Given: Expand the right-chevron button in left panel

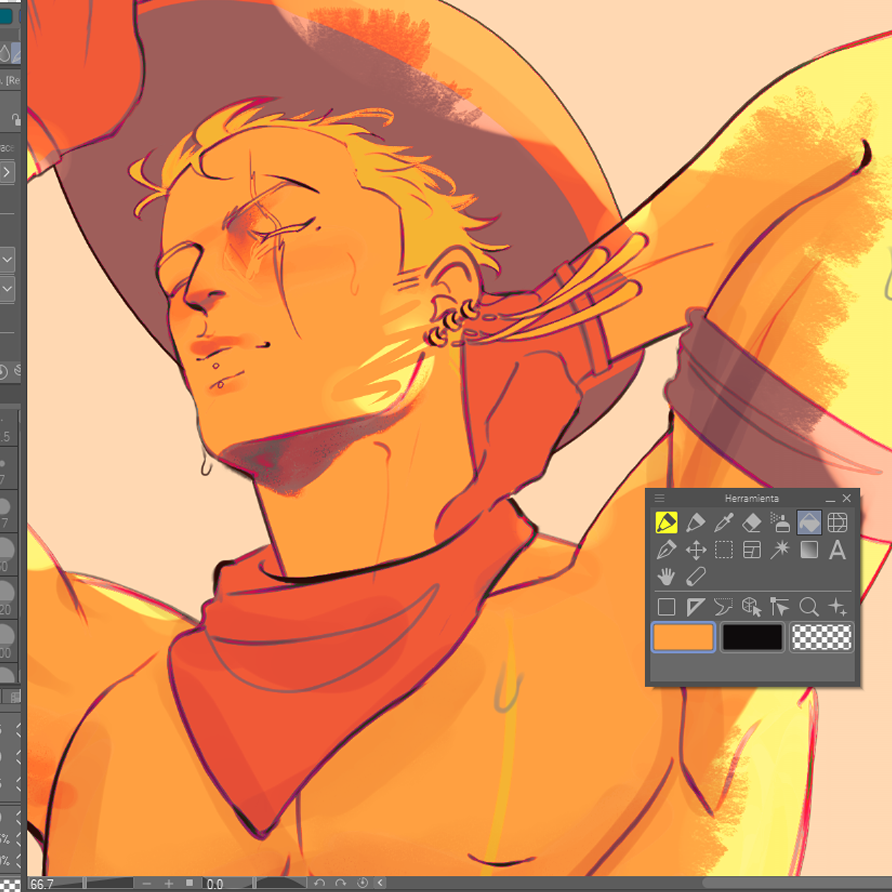Looking at the screenshot, I should click(x=7, y=171).
